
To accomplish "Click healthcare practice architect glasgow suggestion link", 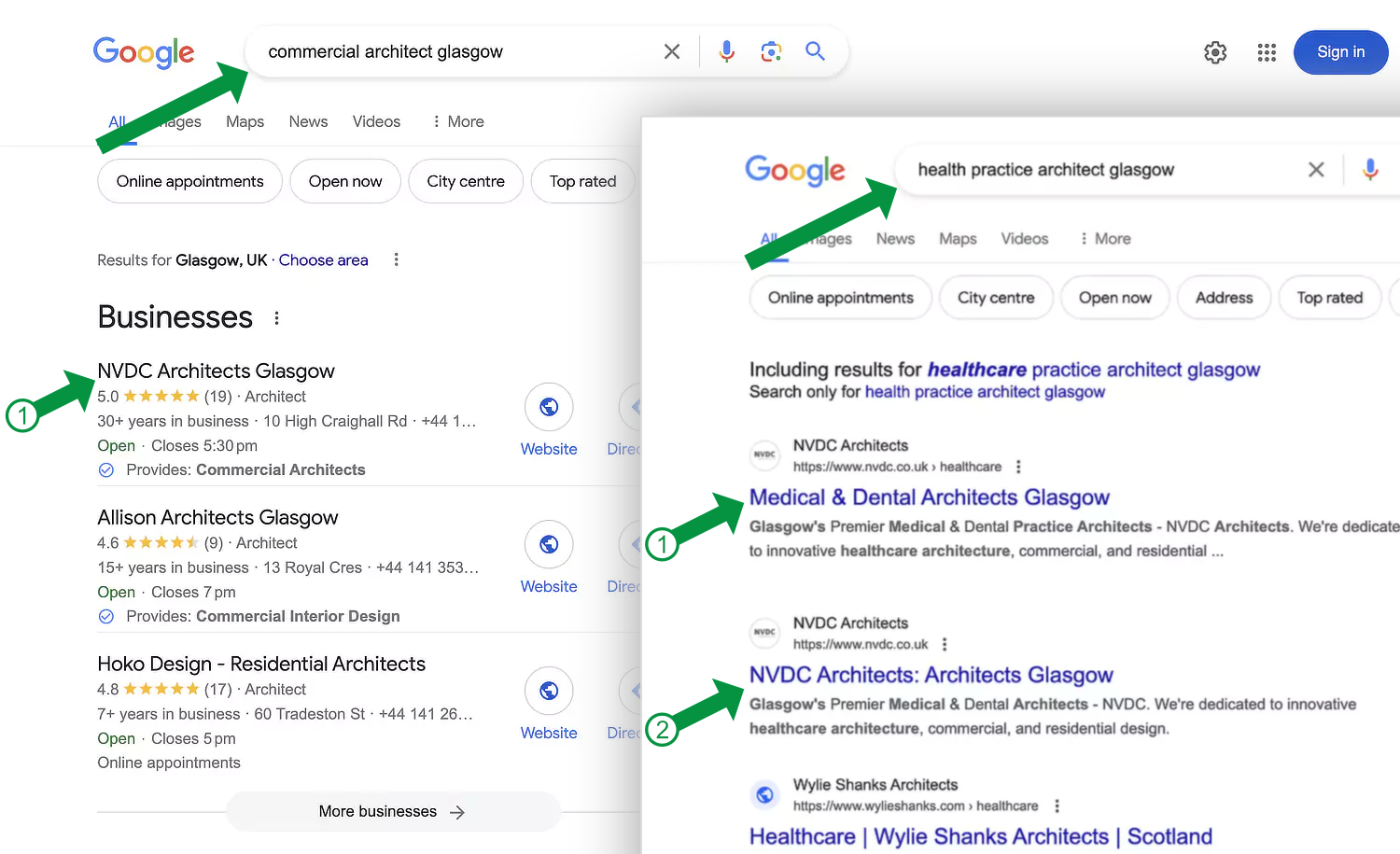I will pos(1093,370).
